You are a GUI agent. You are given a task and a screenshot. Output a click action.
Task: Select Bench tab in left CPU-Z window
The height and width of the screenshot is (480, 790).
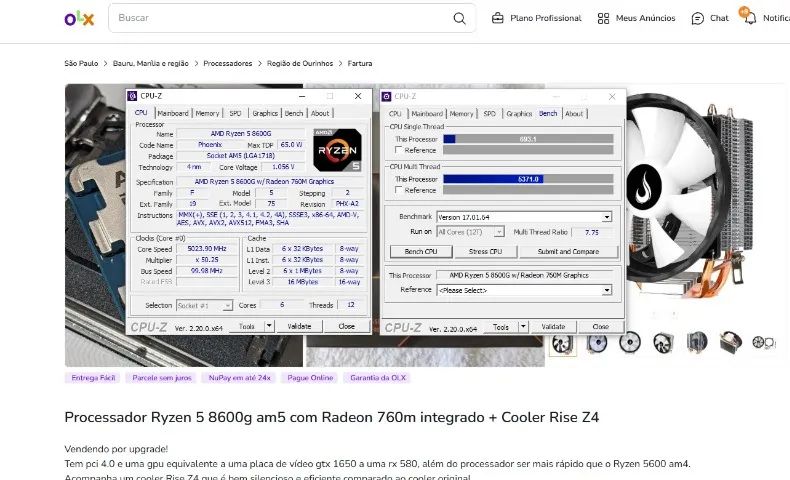coord(294,113)
